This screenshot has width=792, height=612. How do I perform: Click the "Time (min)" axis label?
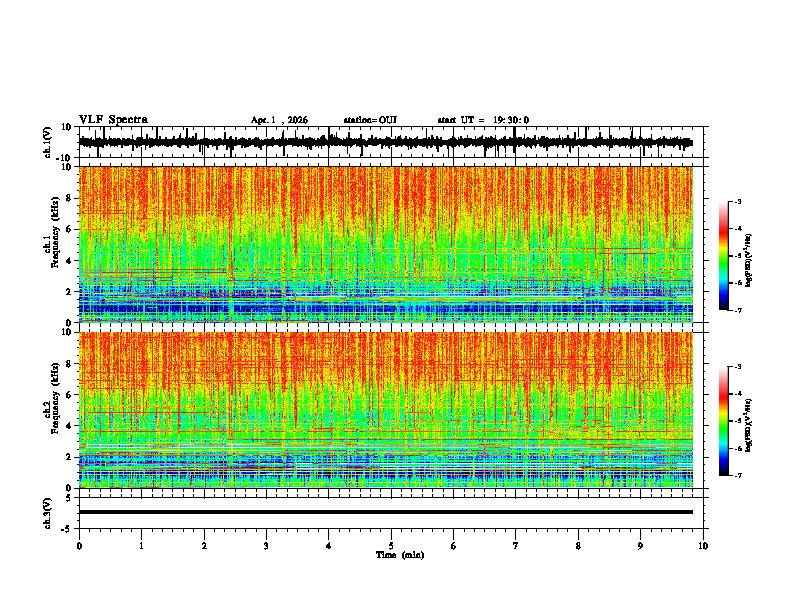(400, 555)
